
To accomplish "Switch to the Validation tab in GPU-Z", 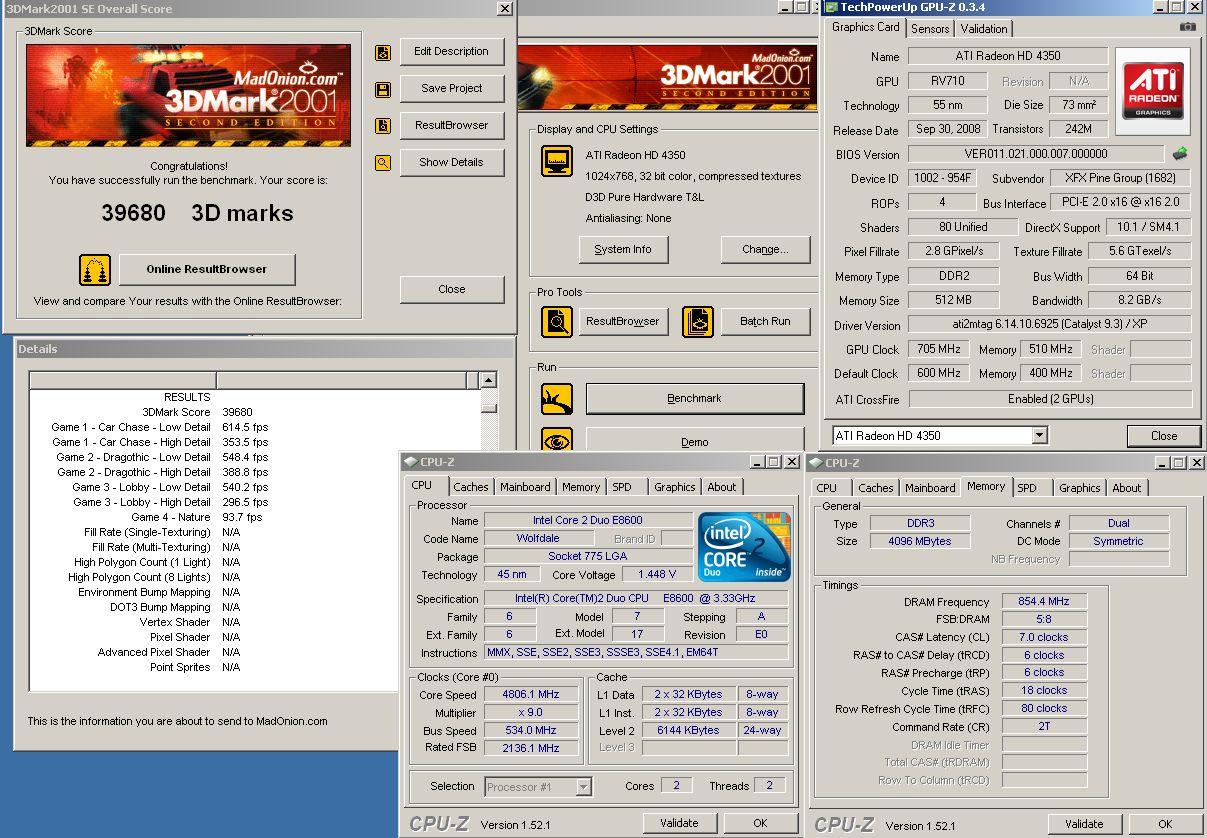I will point(984,29).
